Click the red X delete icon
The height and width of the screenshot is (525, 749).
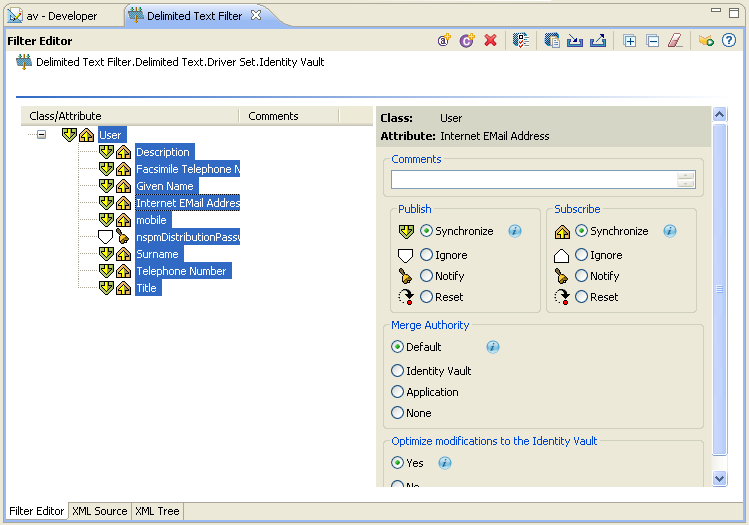pos(491,41)
